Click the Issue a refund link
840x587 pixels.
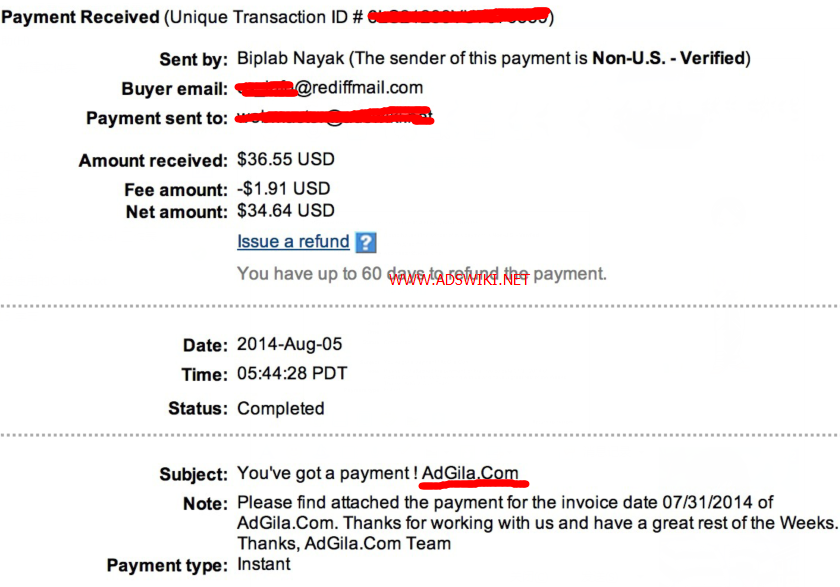(293, 242)
